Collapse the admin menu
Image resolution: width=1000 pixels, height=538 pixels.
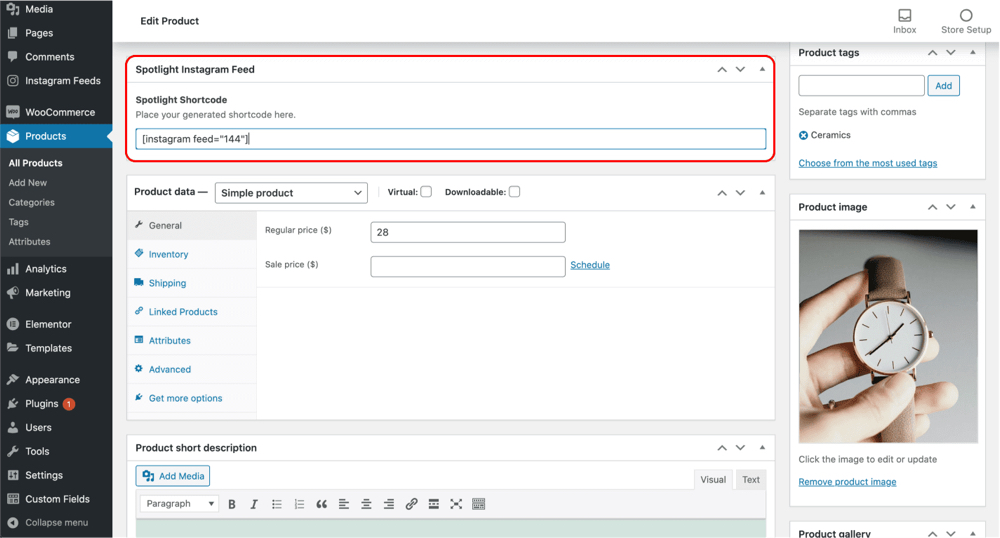(x=56, y=523)
